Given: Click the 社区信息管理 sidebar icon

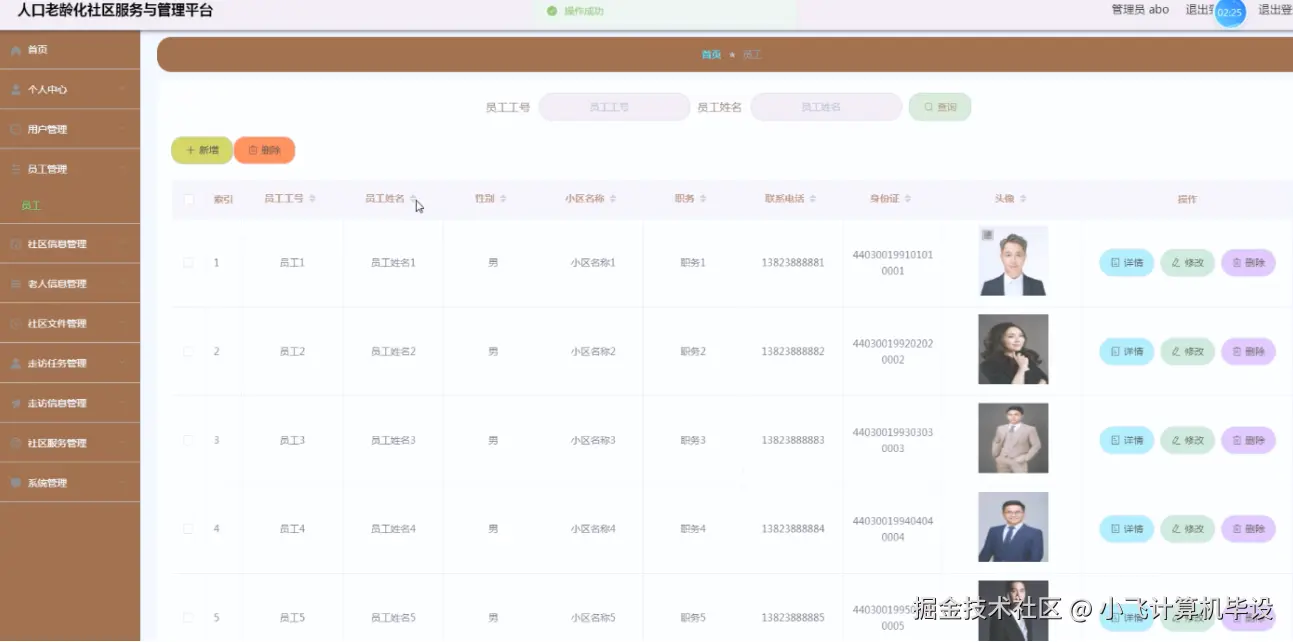Looking at the screenshot, I should 16,244.
